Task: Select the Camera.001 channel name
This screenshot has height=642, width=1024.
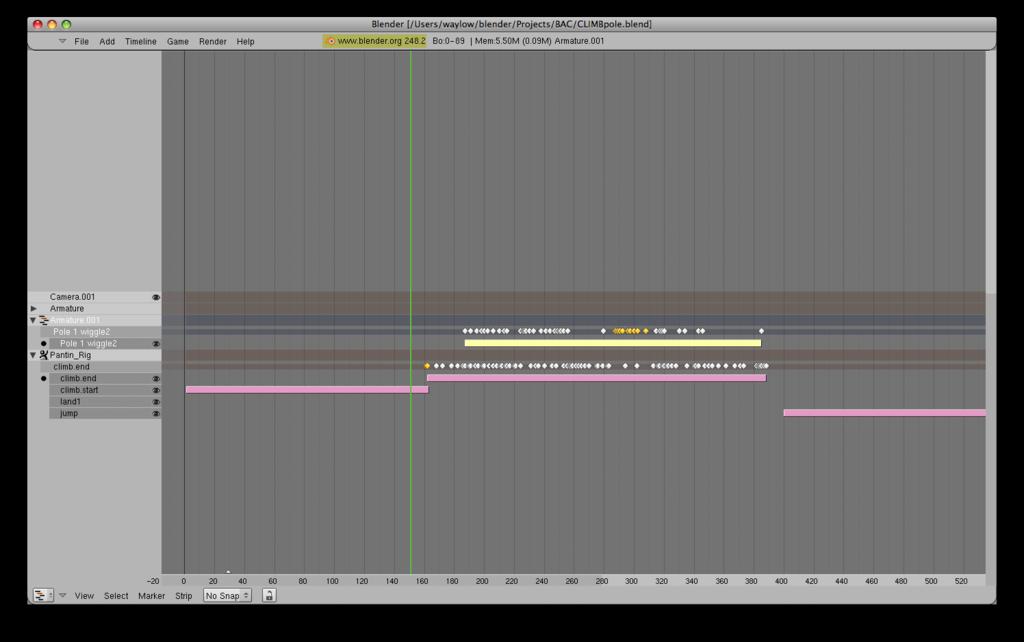Action: [72, 297]
